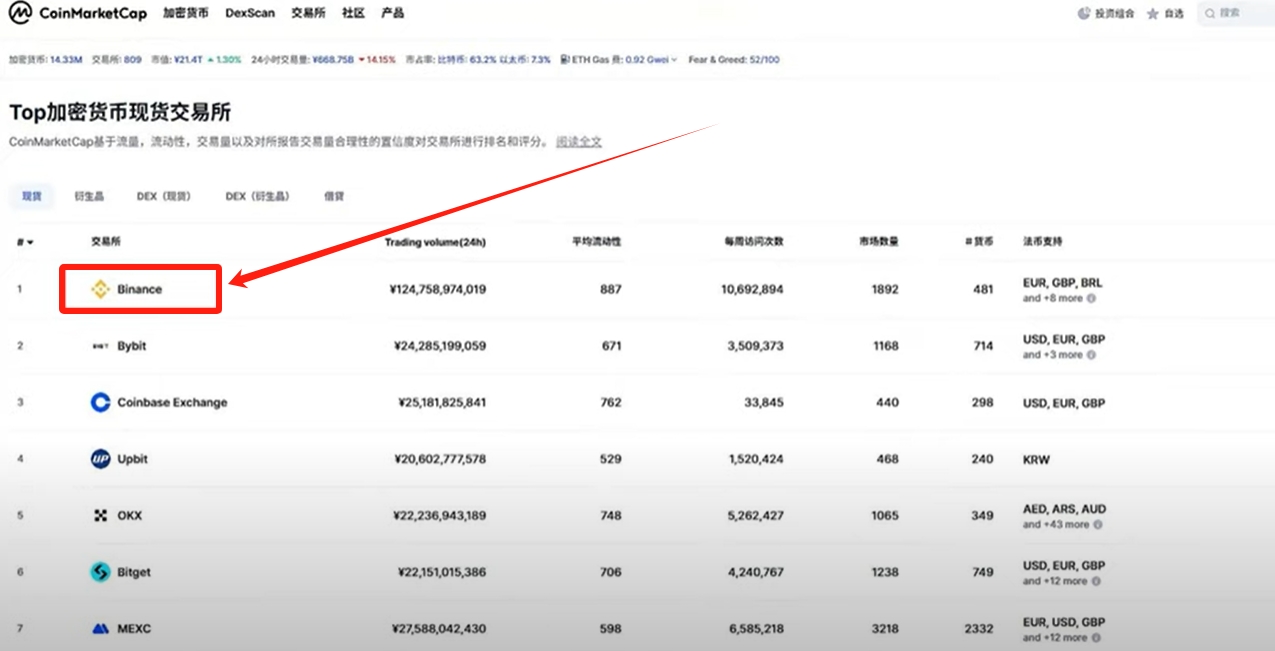
Task: Click Coinbase Exchange volume ¥25,181,825,841
Action: click(x=442, y=402)
